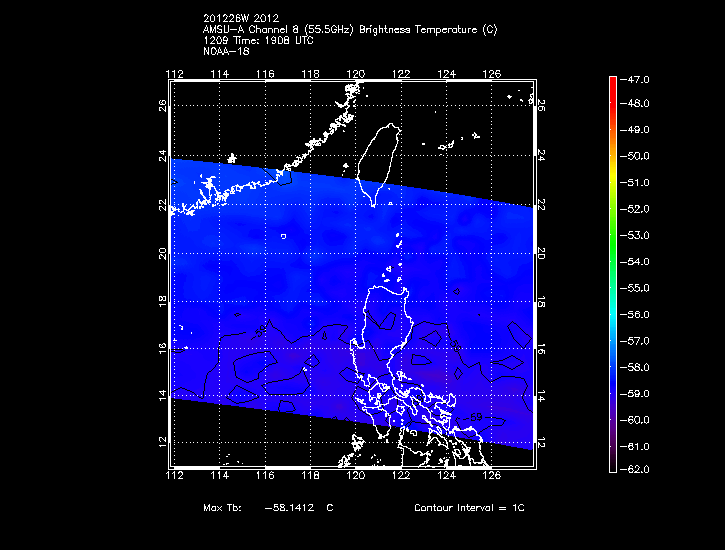Viewport: 725px width, 550px height.
Task: Click colorbar label "-55.0"
Action: coord(634,288)
